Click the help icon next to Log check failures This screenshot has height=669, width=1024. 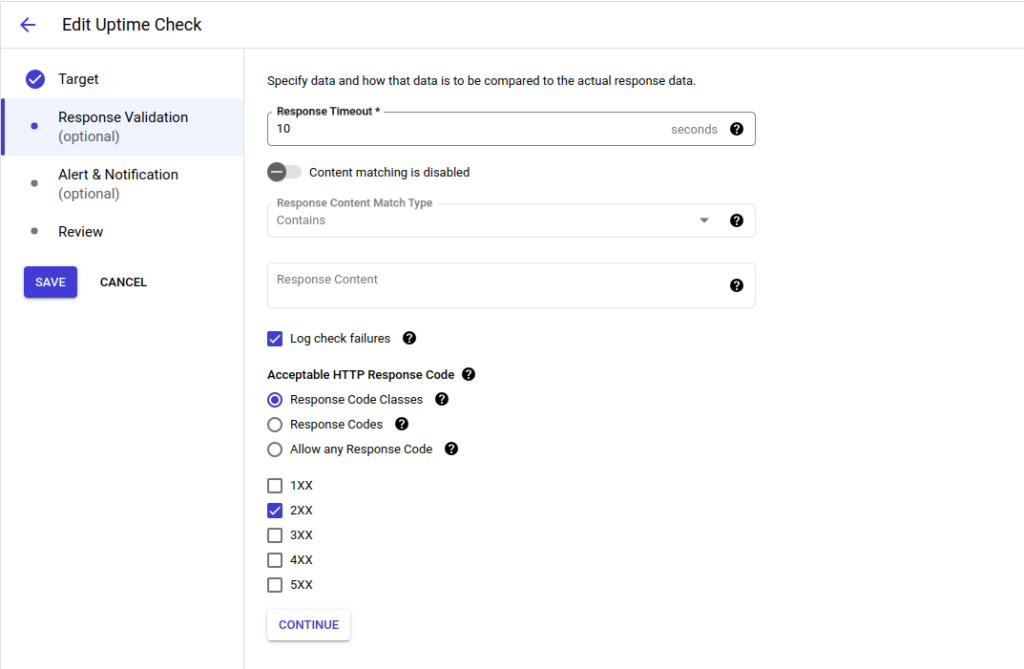click(409, 338)
